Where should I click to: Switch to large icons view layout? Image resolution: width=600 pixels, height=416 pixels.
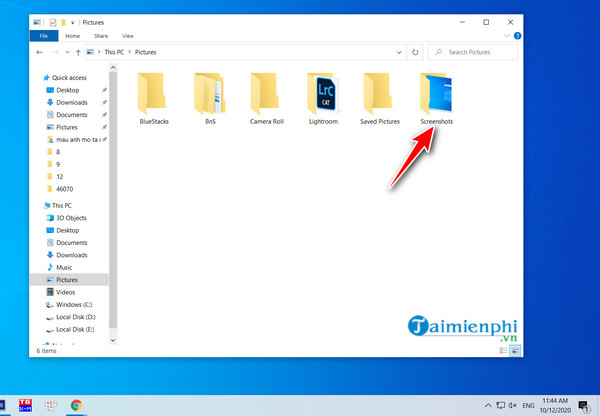[515, 350]
